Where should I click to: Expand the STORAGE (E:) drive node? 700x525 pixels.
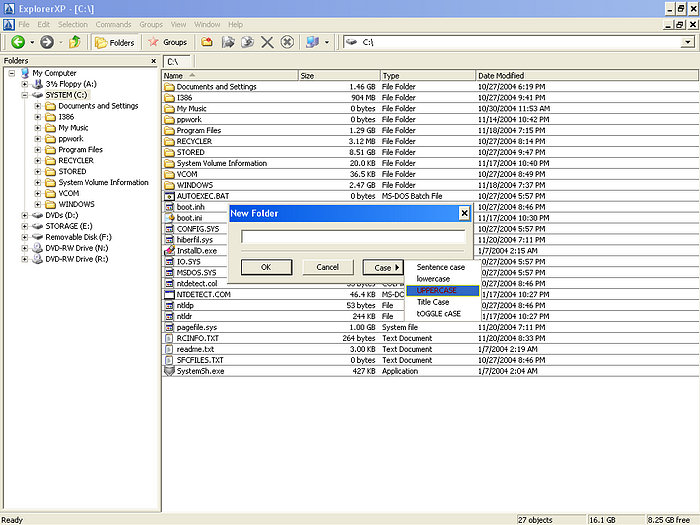[x=25, y=226]
